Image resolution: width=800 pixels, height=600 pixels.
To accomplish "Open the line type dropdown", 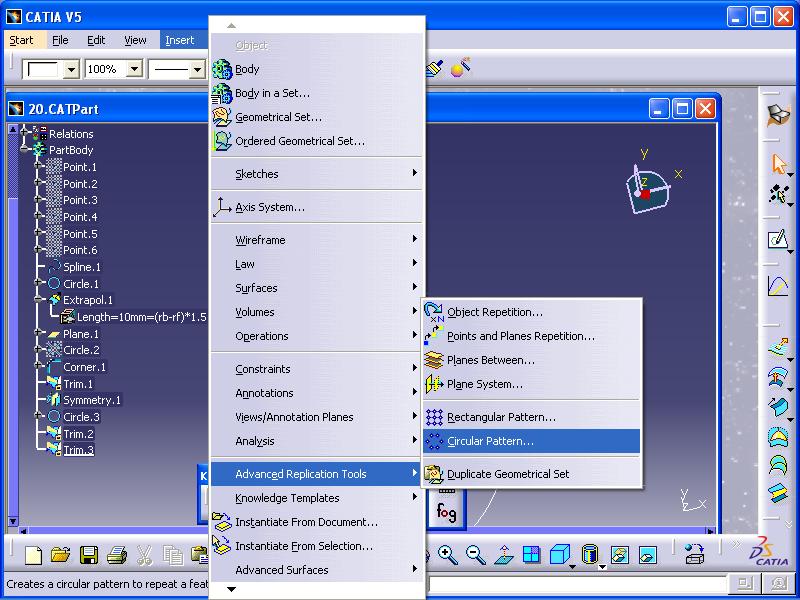I will [x=195, y=70].
